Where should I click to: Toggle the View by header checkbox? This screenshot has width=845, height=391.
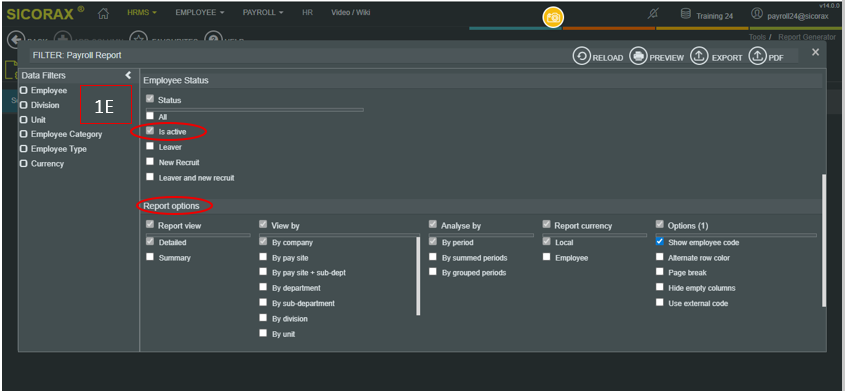263,225
